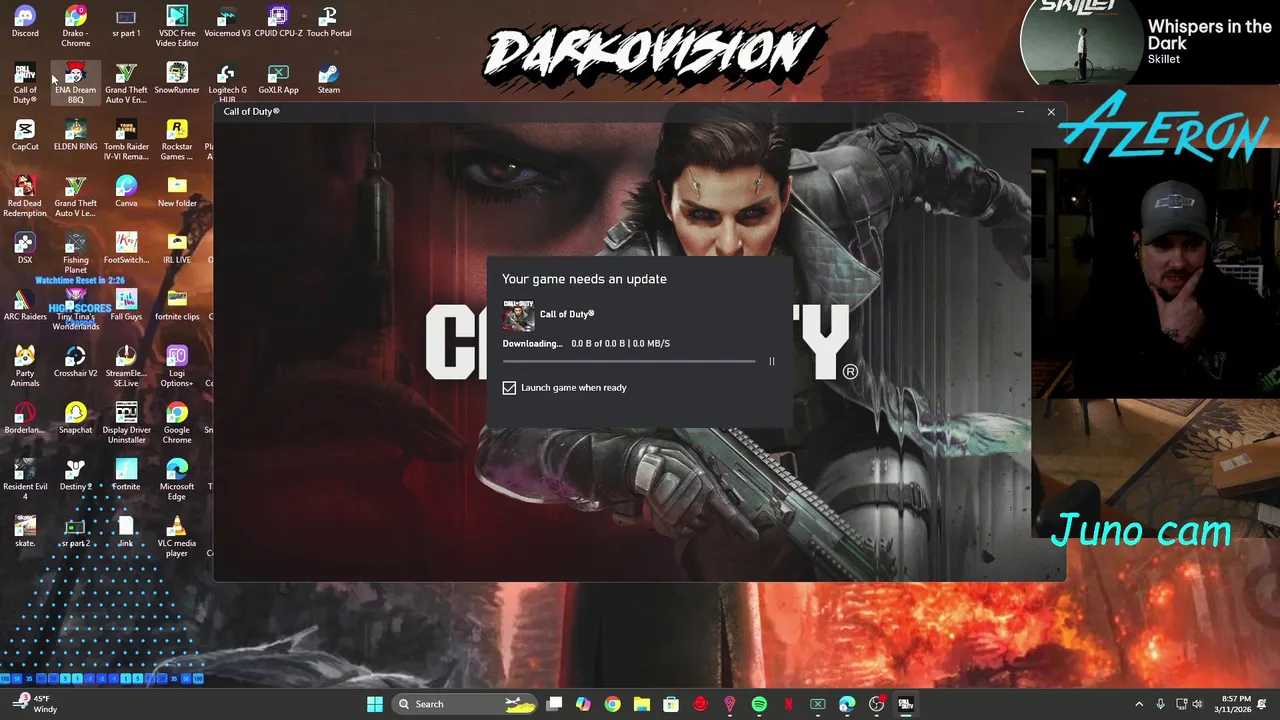
Task: Open the Display Driver Uninstaller shortcut
Action: (126, 423)
